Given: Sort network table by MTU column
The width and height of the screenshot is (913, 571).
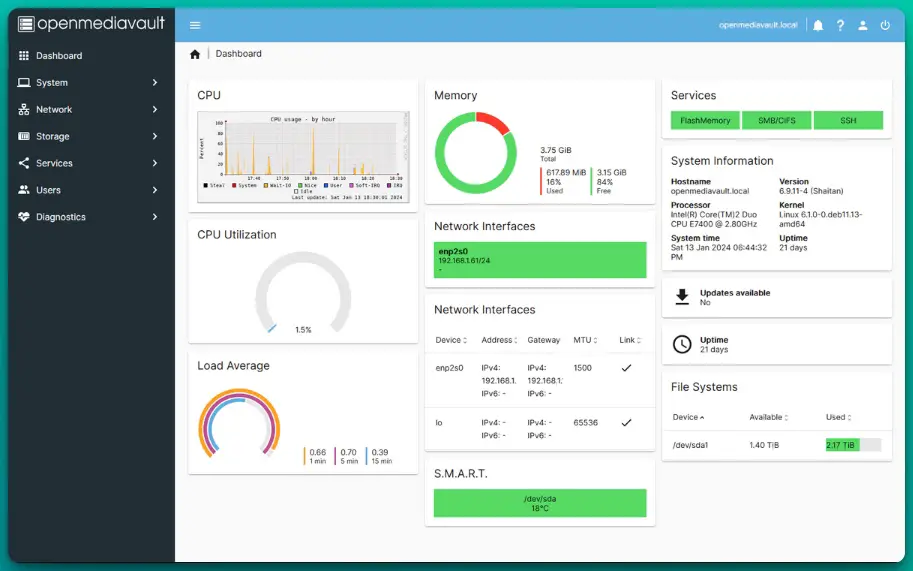Looking at the screenshot, I should point(585,340).
